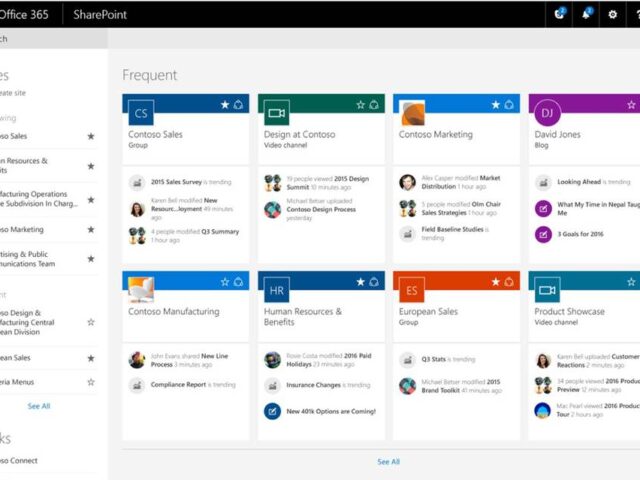The image size is (640, 480).
Task: Click share icon on Contoso Marketing card
Action: (509, 105)
